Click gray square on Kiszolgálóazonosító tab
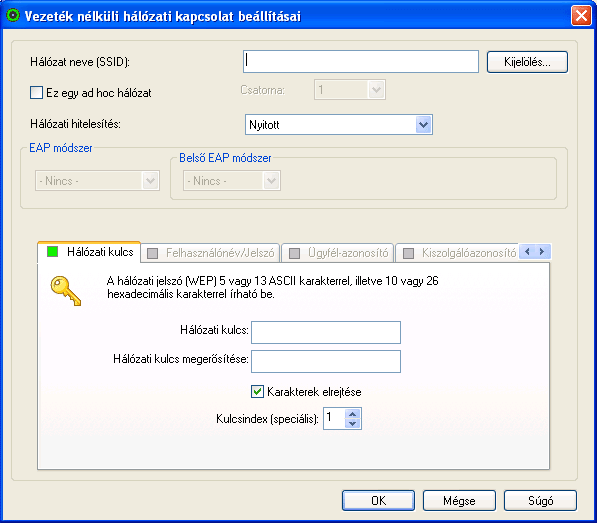The width and height of the screenshot is (597, 523). click(x=408, y=253)
